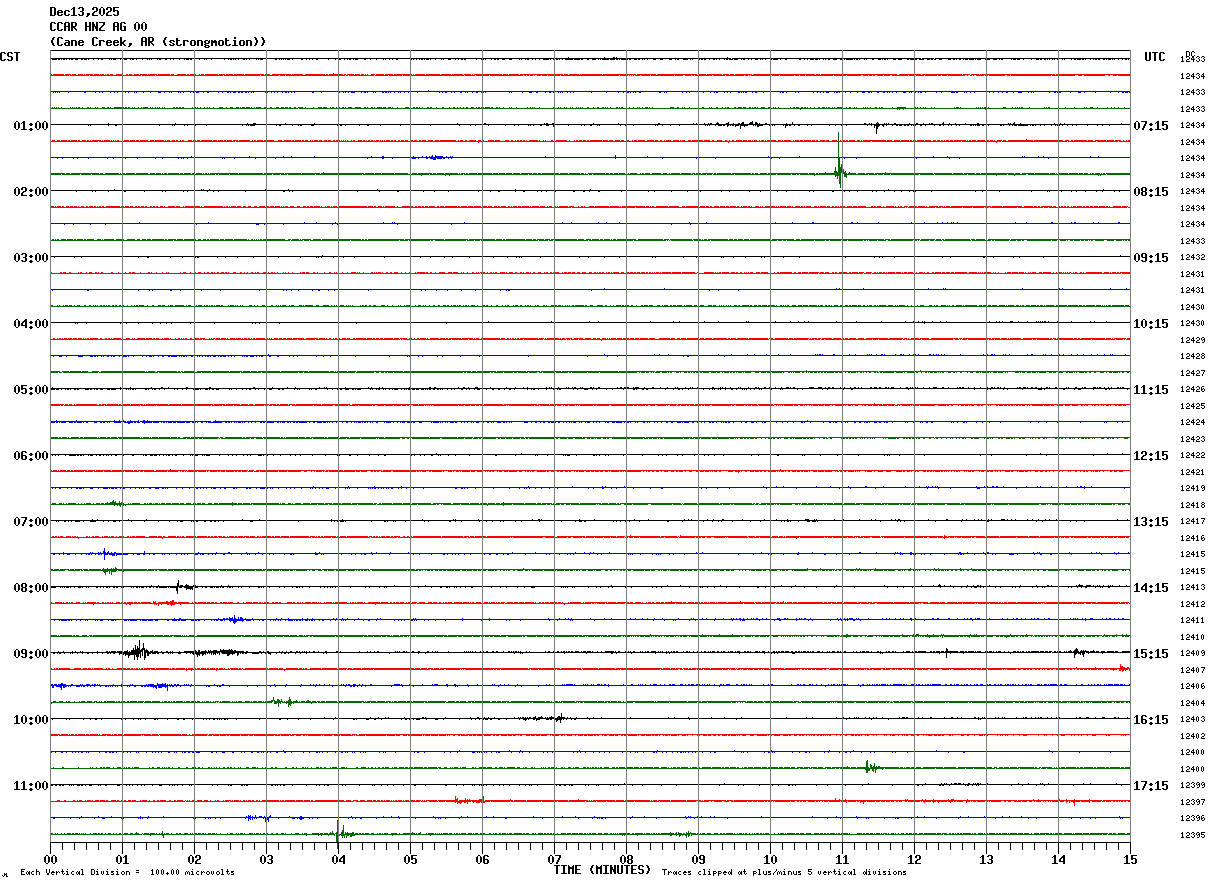This screenshot has width=1210, height=886.
Task: Click the CST timezone label
Action: [x=10, y=57]
